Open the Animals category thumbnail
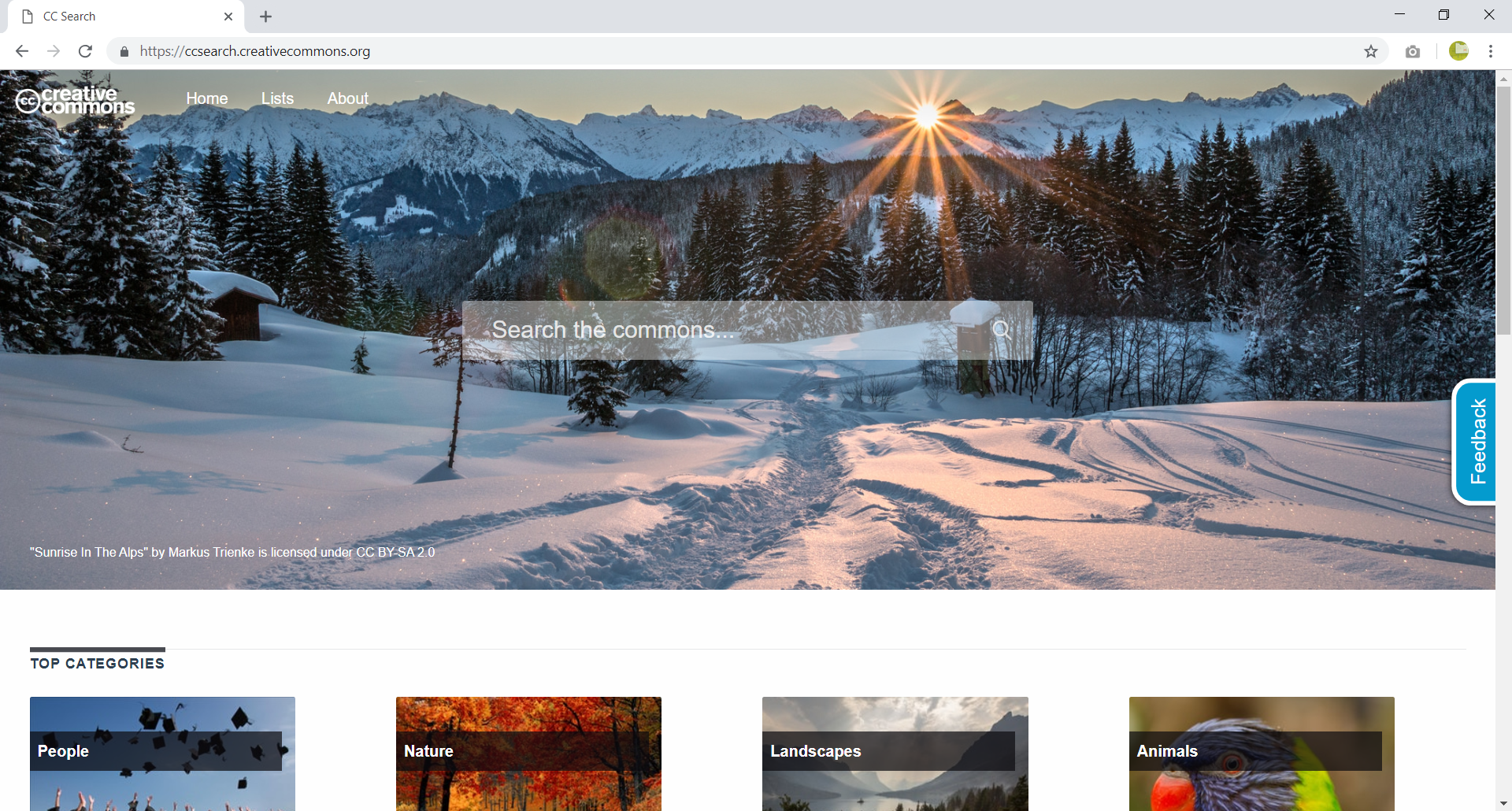1512x811 pixels. tap(1261, 753)
